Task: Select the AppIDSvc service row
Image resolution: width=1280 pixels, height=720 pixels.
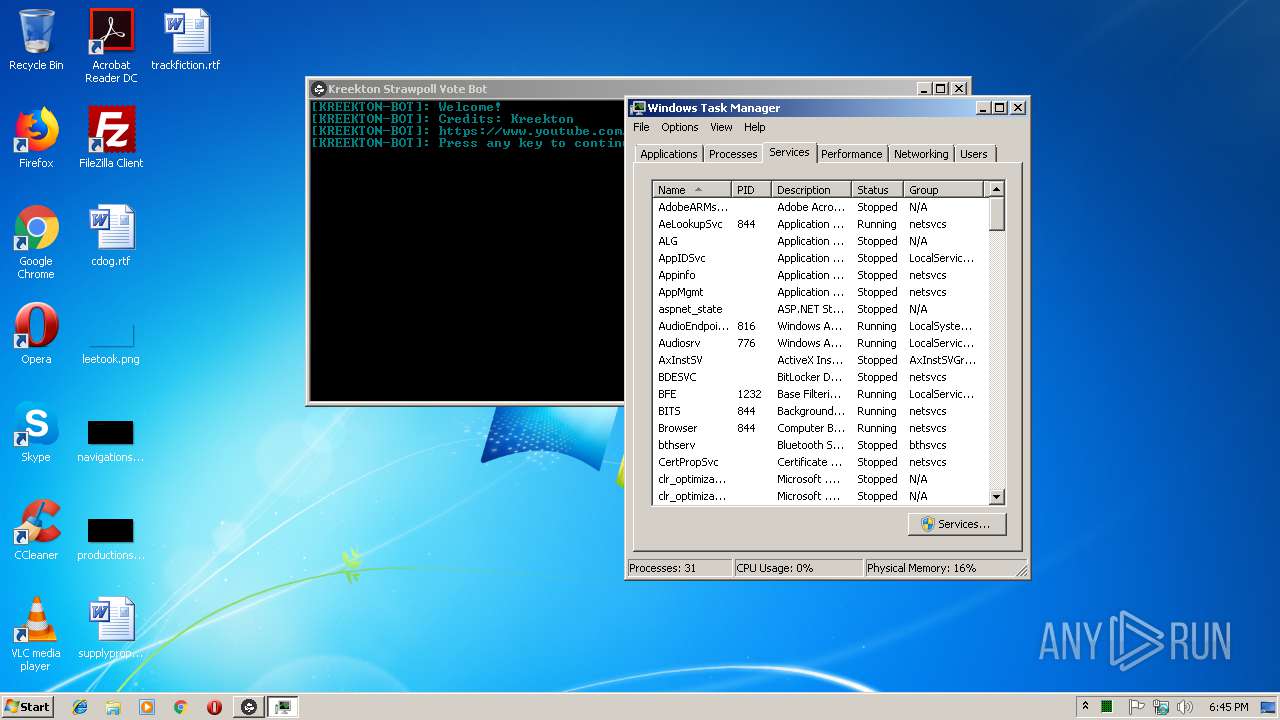Action: pyautogui.click(x=820, y=258)
